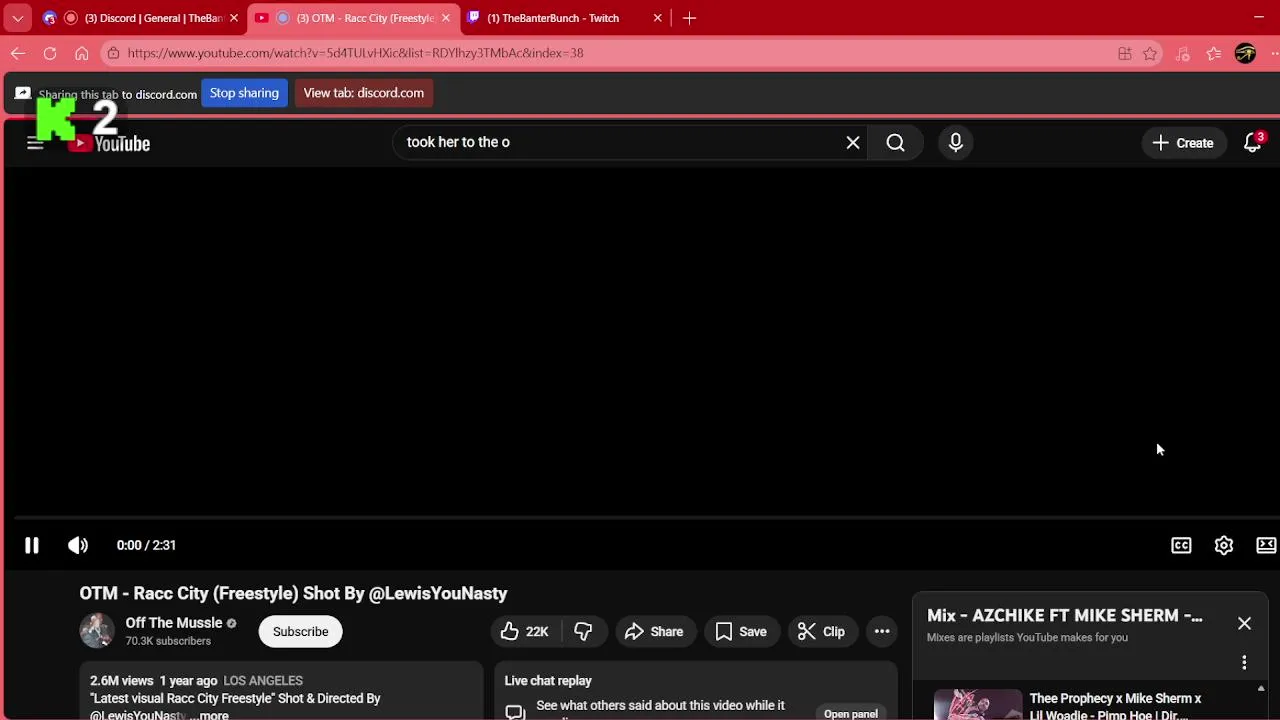Open browser profile avatar
Viewport: 1280px width, 720px height.
coord(1245,54)
